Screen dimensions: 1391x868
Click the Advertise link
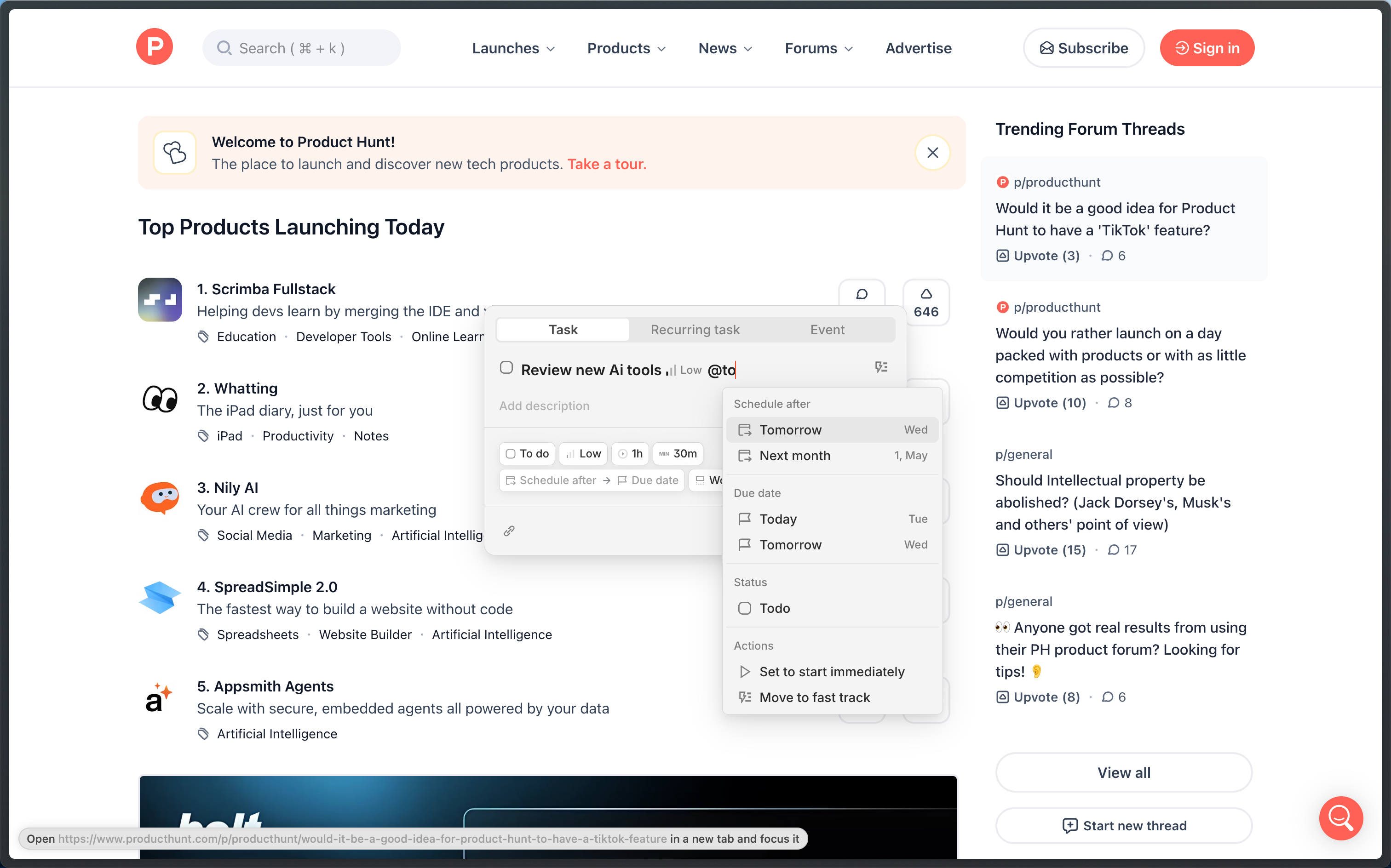918,48
